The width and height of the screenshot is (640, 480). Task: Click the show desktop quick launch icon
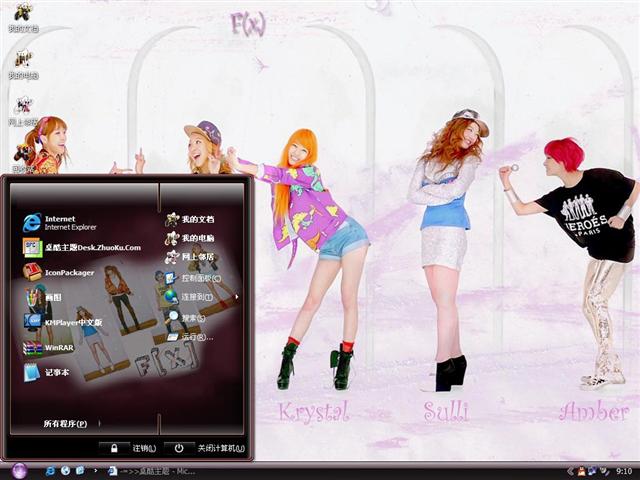[80, 471]
